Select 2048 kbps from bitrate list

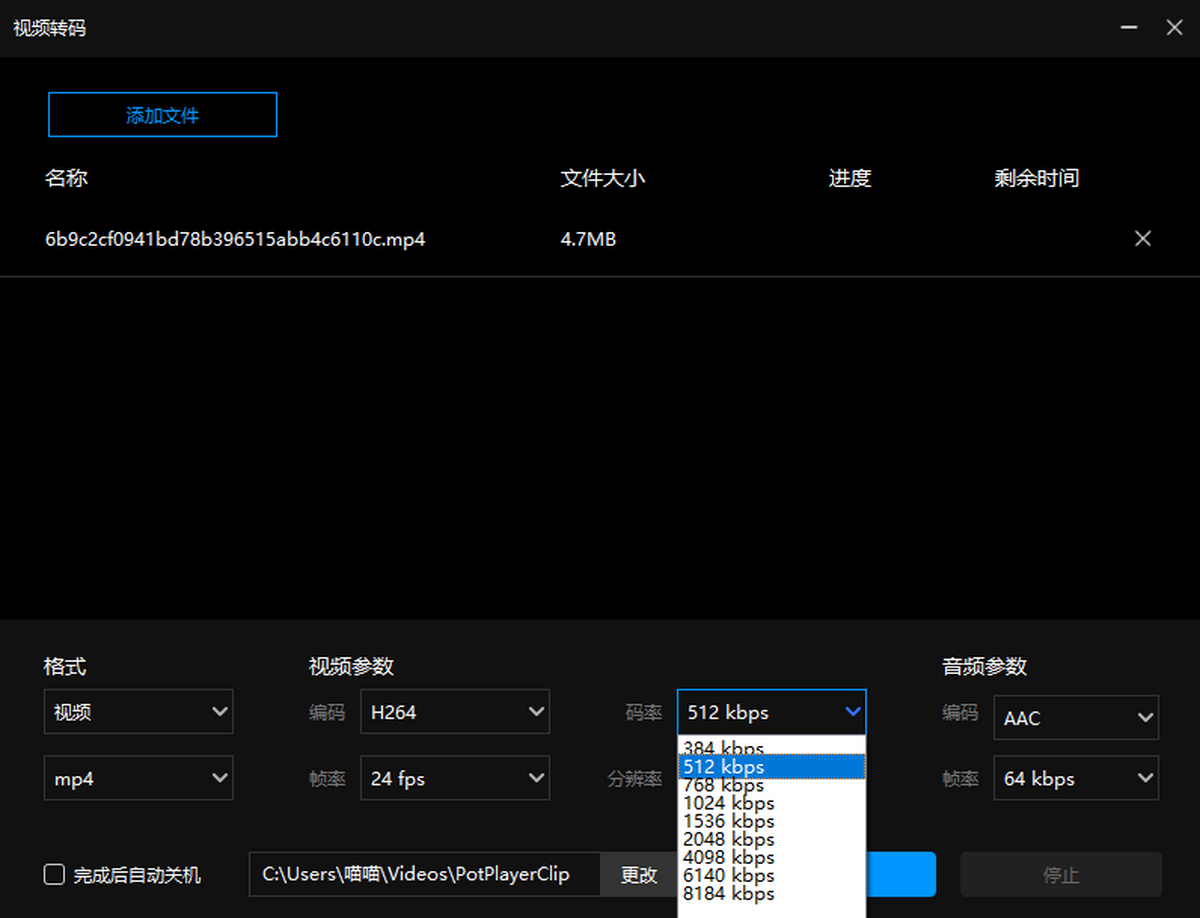tap(729, 839)
